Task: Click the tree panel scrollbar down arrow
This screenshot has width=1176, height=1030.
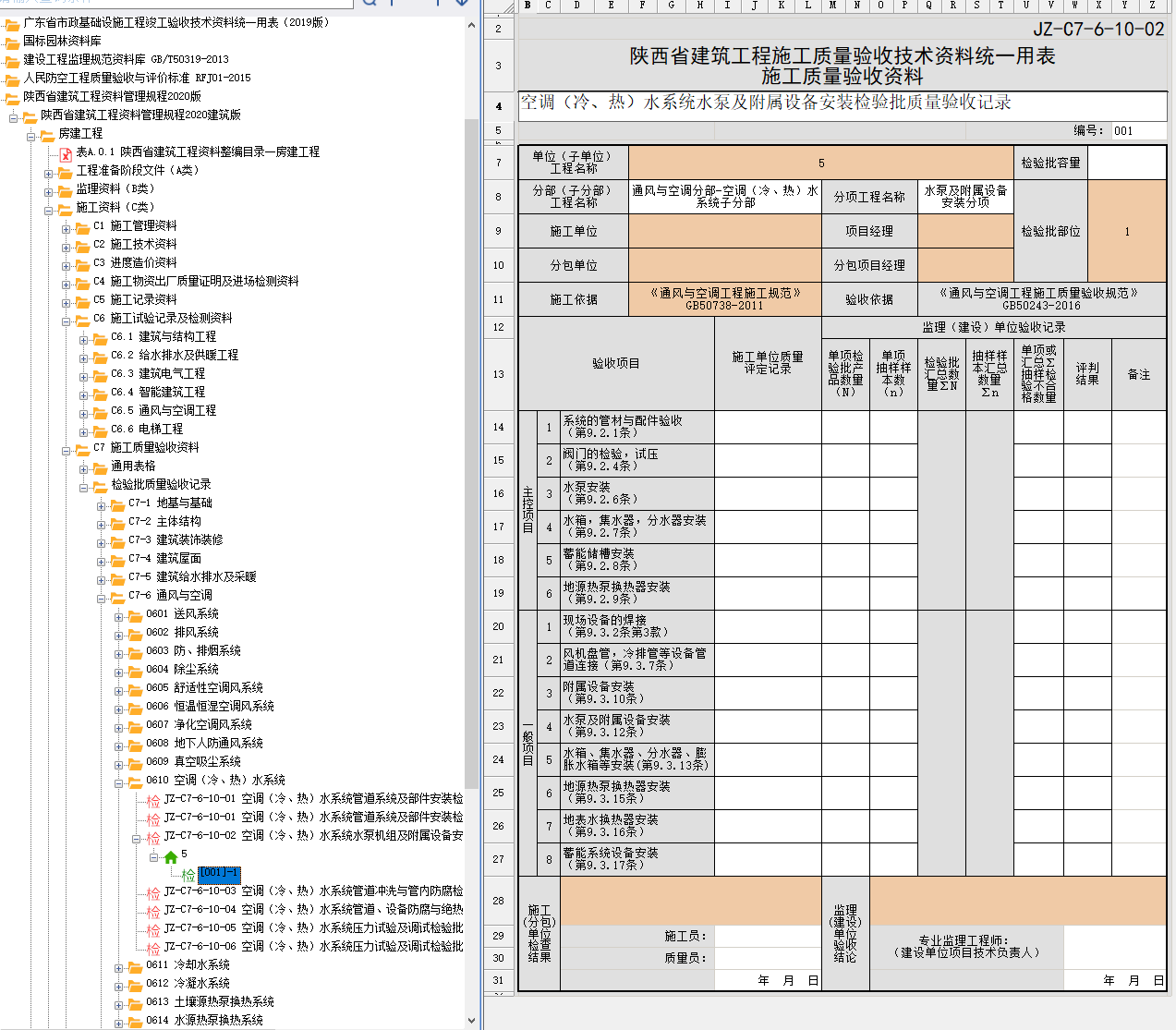Action: 472,1021
